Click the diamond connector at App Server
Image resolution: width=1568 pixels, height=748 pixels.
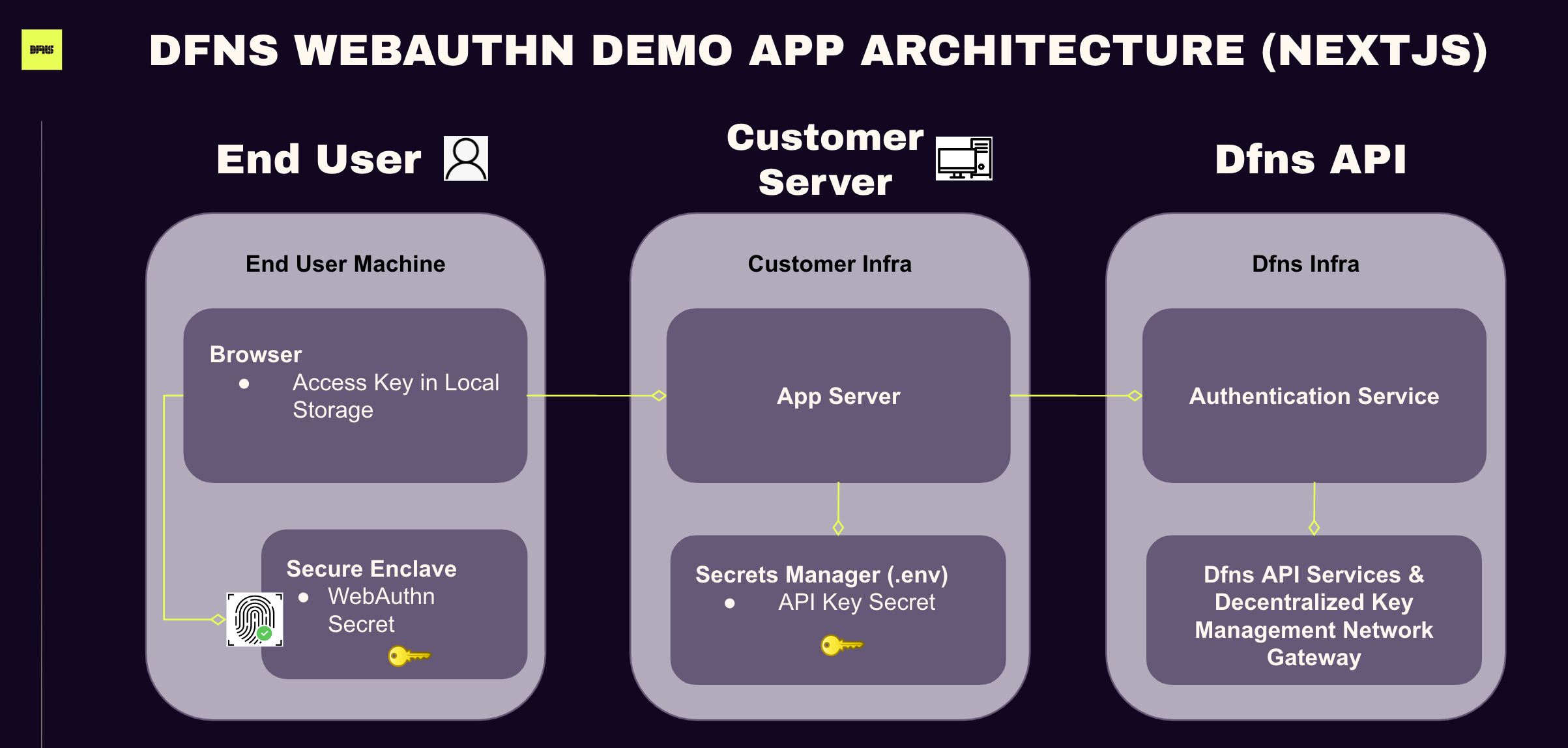point(659,396)
